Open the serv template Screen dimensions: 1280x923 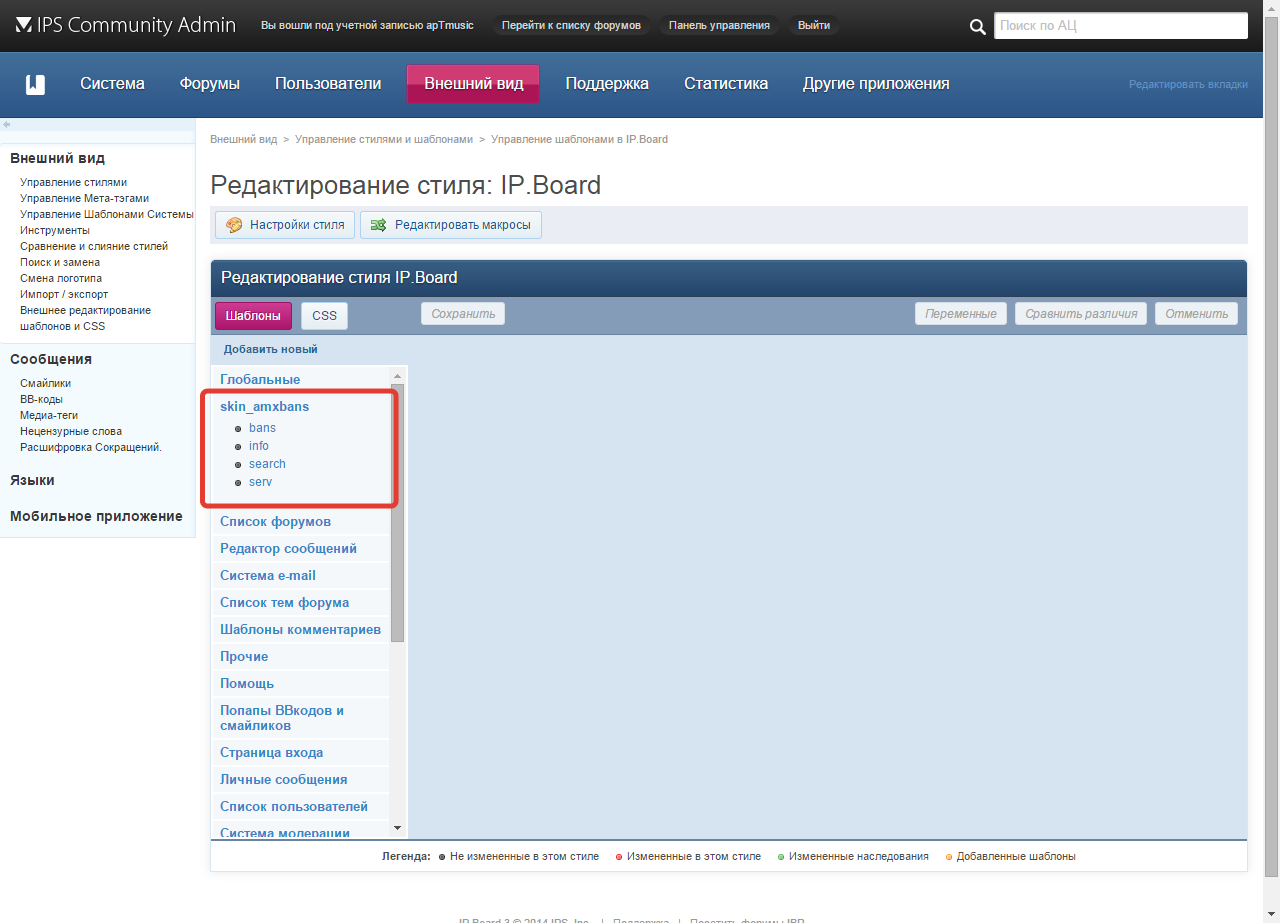(260, 482)
